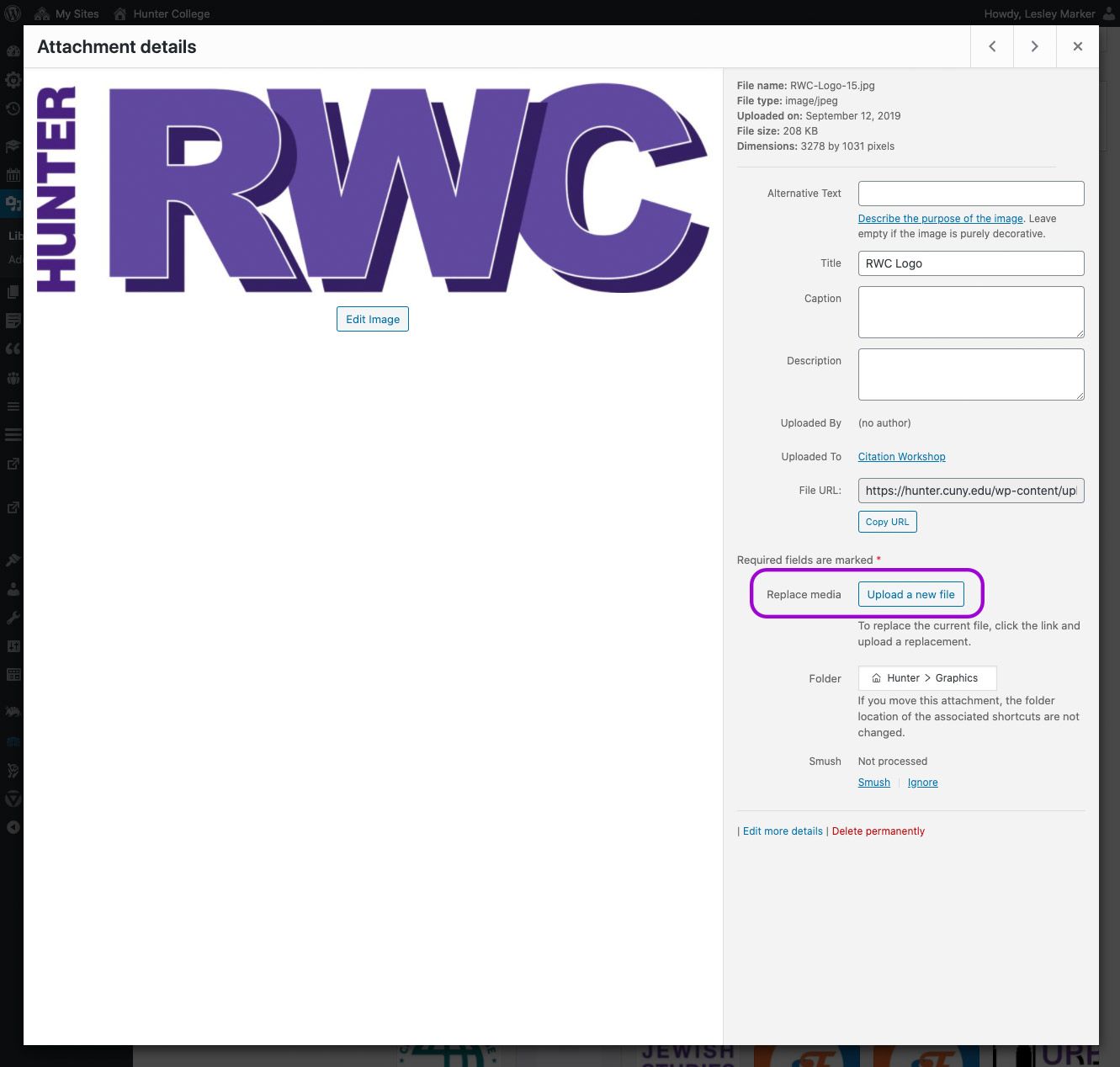
Task: Go to the next attachment
Action: point(1035,47)
